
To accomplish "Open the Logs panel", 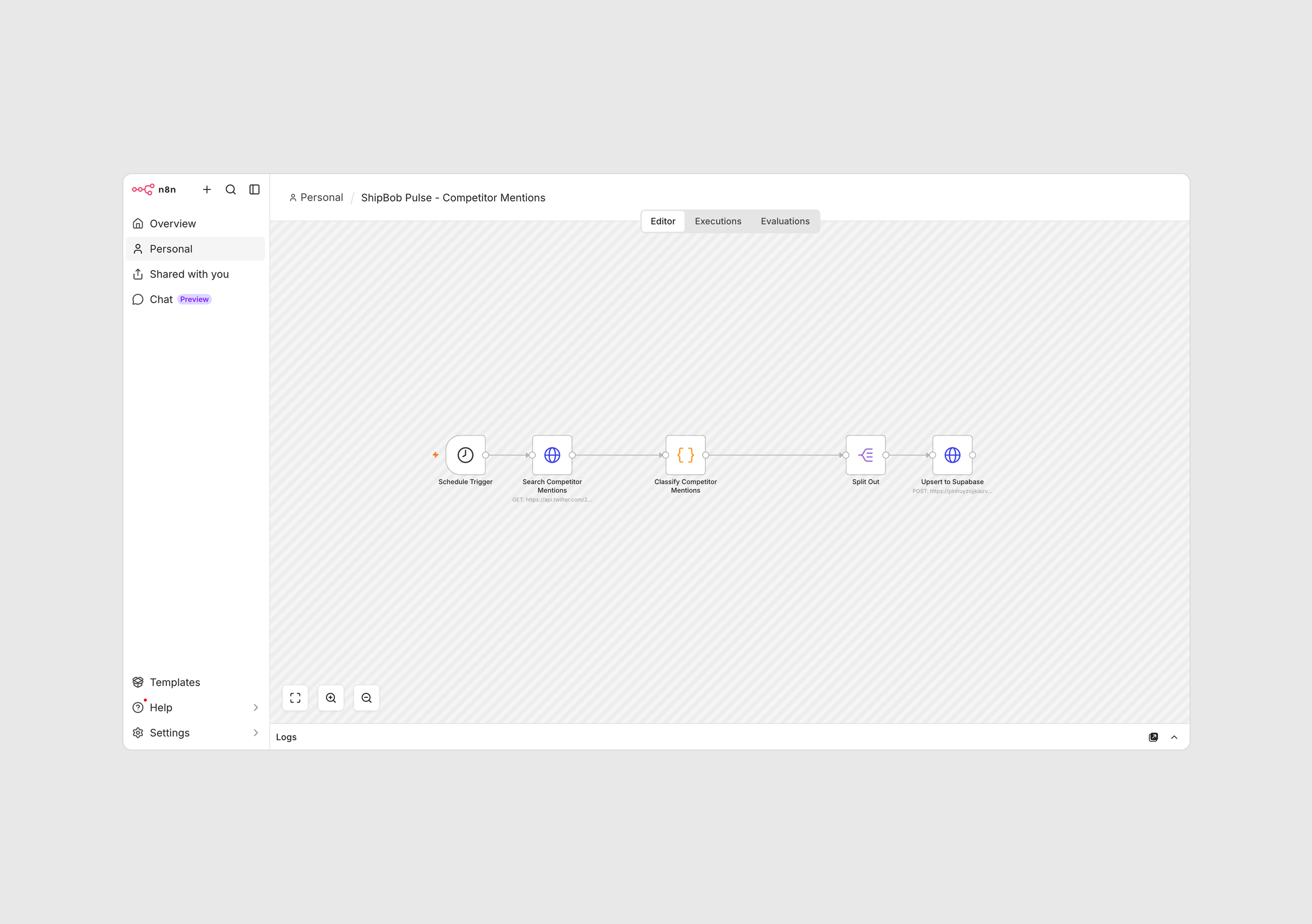I will point(287,737).
